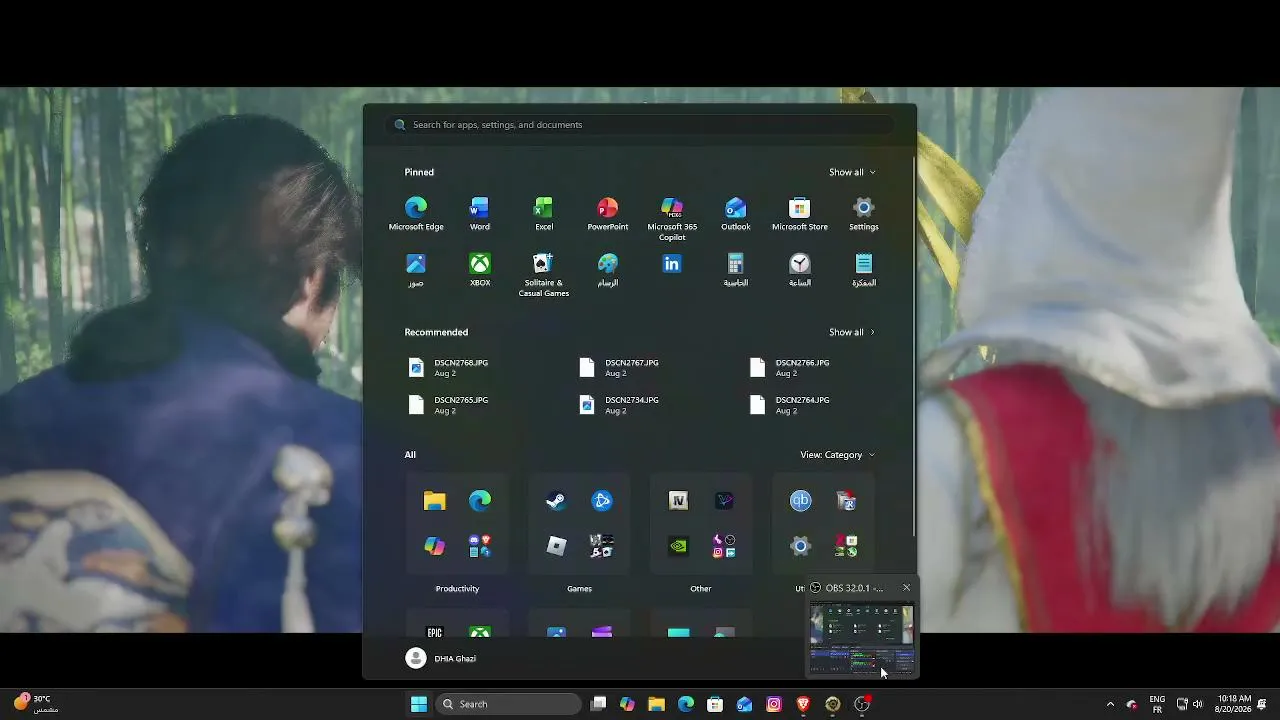Launch Steam from the Games group

(x=556, y=501)
